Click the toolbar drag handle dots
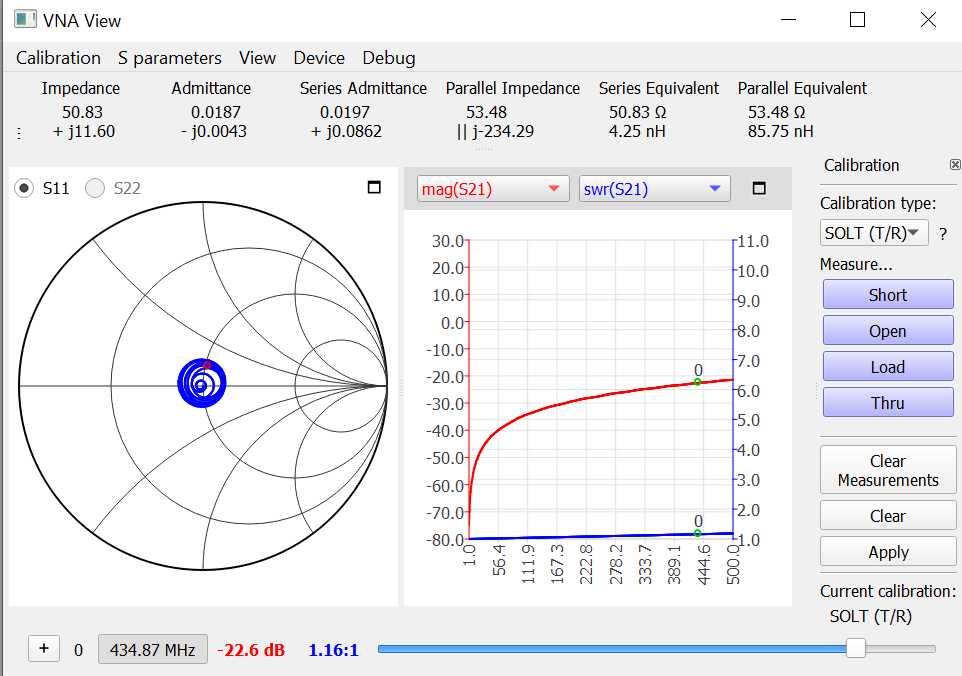This screenshot has height=676, width=962. pos(19,133)
